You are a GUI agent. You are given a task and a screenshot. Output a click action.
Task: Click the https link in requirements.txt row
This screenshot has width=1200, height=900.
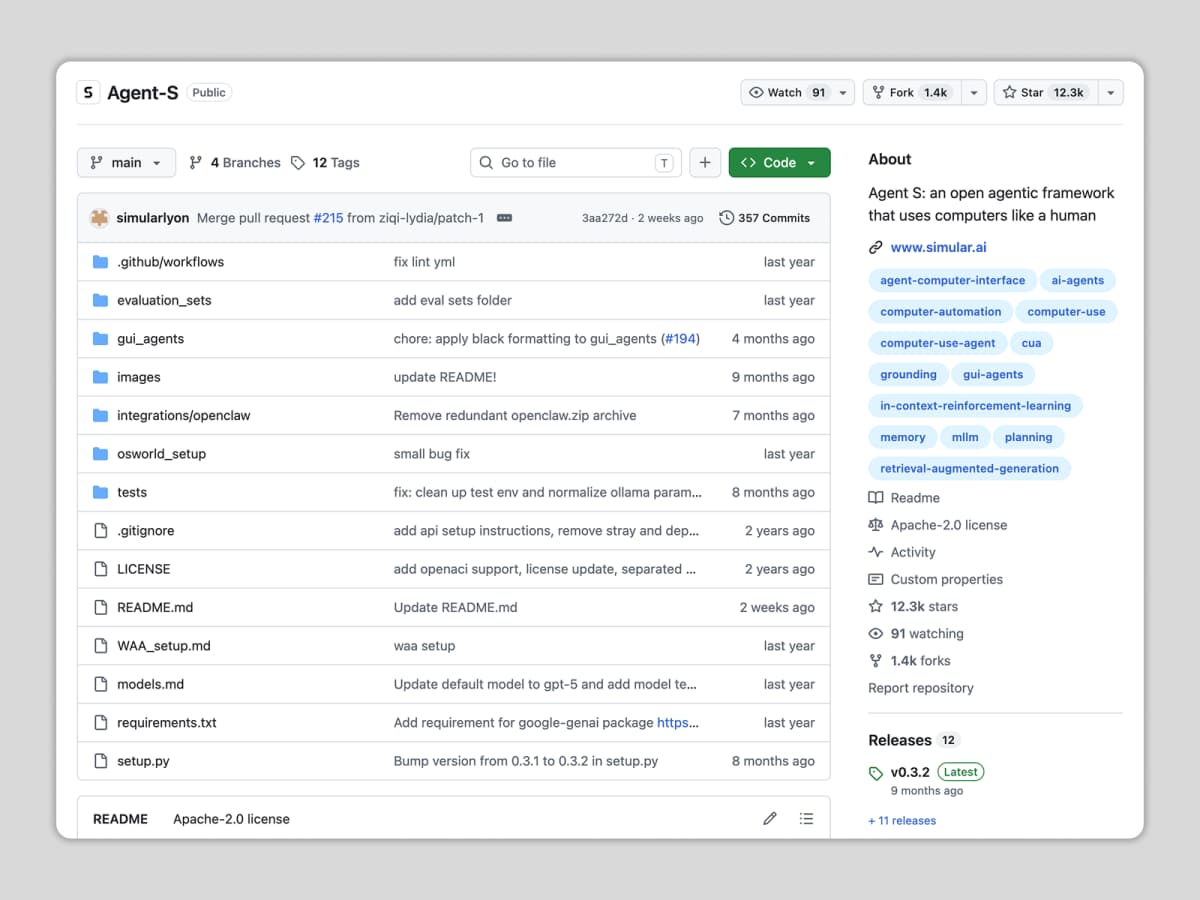point(678,723)
